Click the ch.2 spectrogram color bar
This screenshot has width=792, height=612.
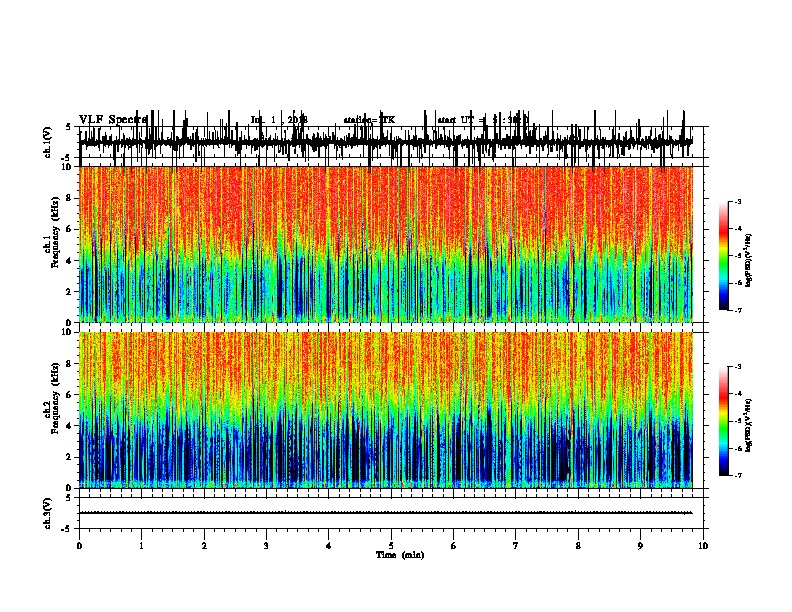click(724, 421)
